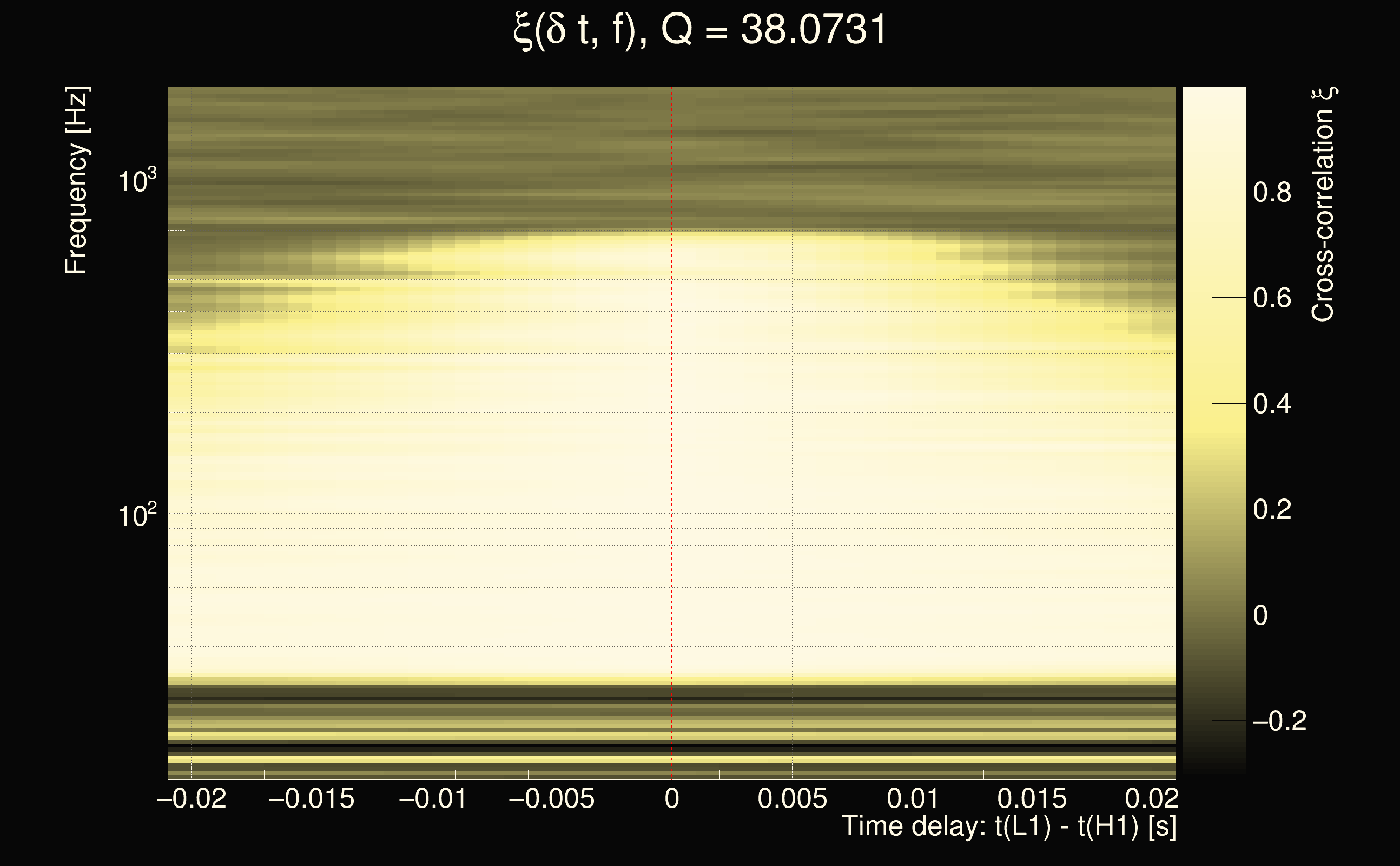Click the −0.02 time delay tick label
Image resolution: width=1400 pixels, height=866 pixels.
pyautogui.click(x=191, y=798)
